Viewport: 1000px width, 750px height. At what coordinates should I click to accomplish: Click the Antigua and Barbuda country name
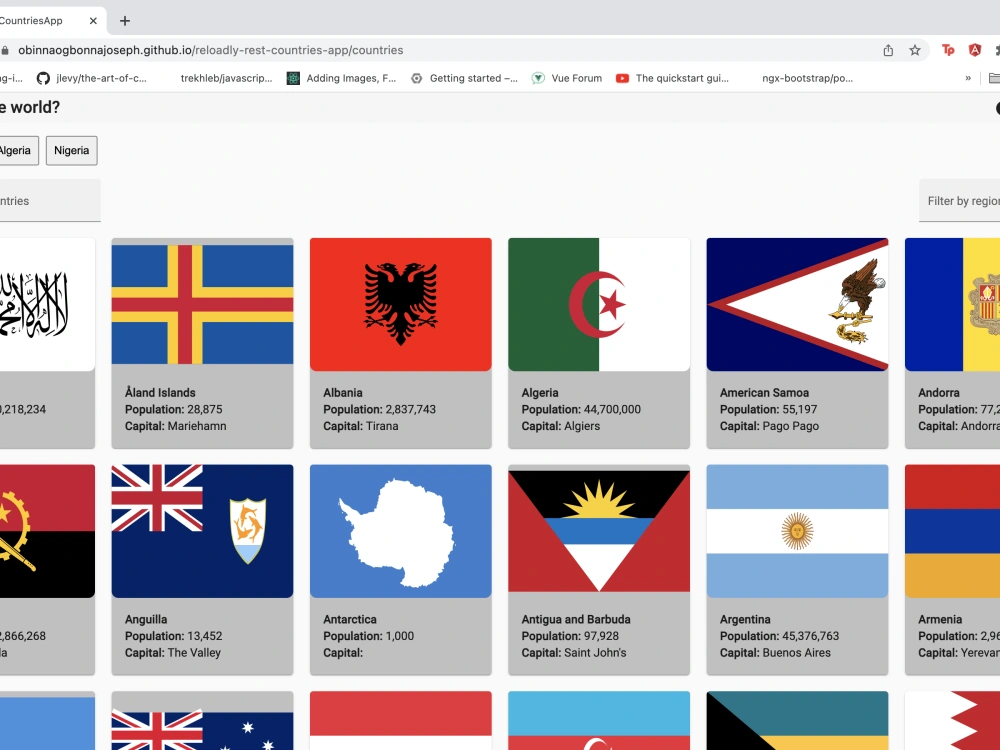click(576, 619)
